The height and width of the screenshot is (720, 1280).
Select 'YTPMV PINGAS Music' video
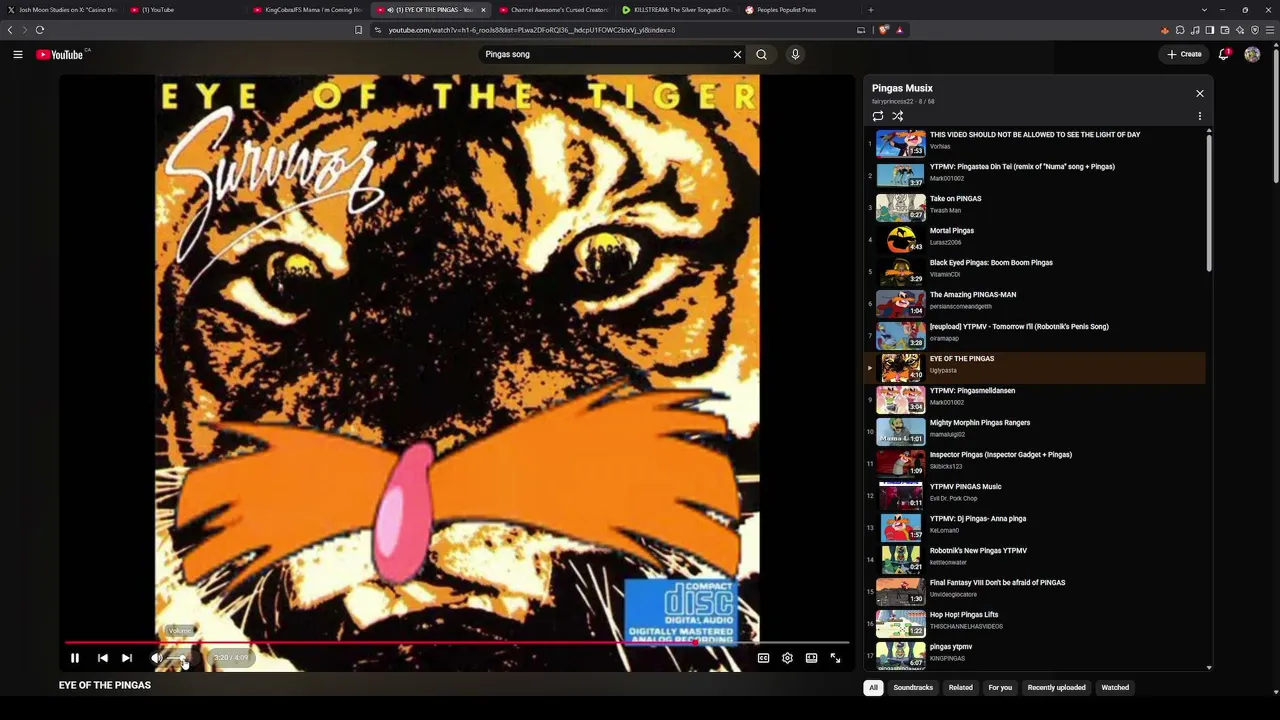[x=1035, y=494]
